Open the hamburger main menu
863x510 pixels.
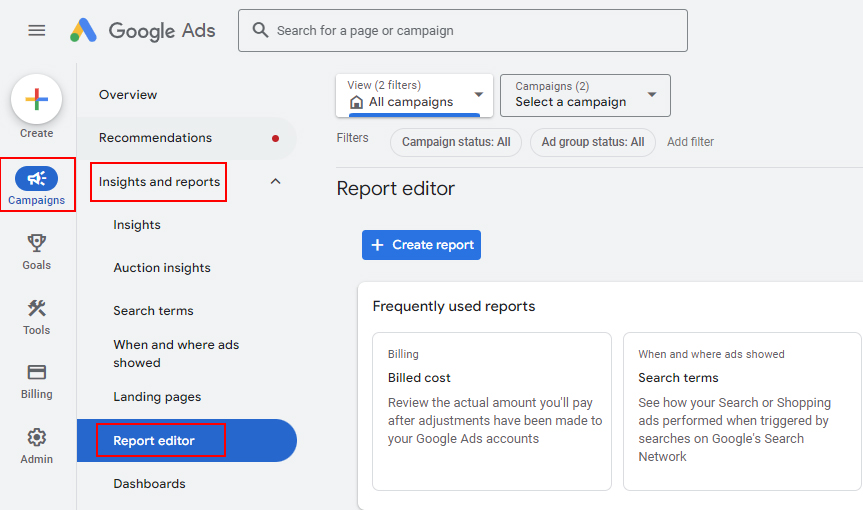[x=36, y=30]
